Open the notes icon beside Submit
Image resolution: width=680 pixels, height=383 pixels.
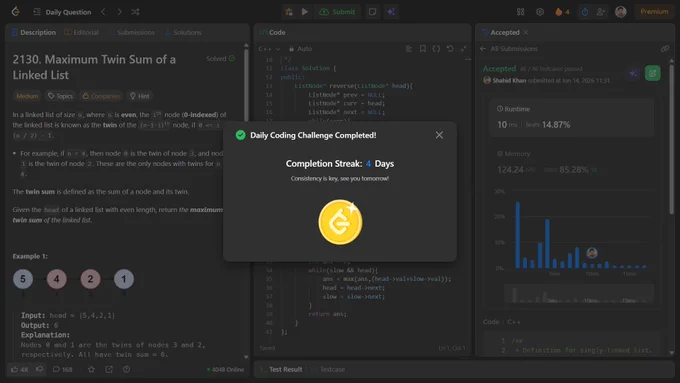(x=373, y=12)
